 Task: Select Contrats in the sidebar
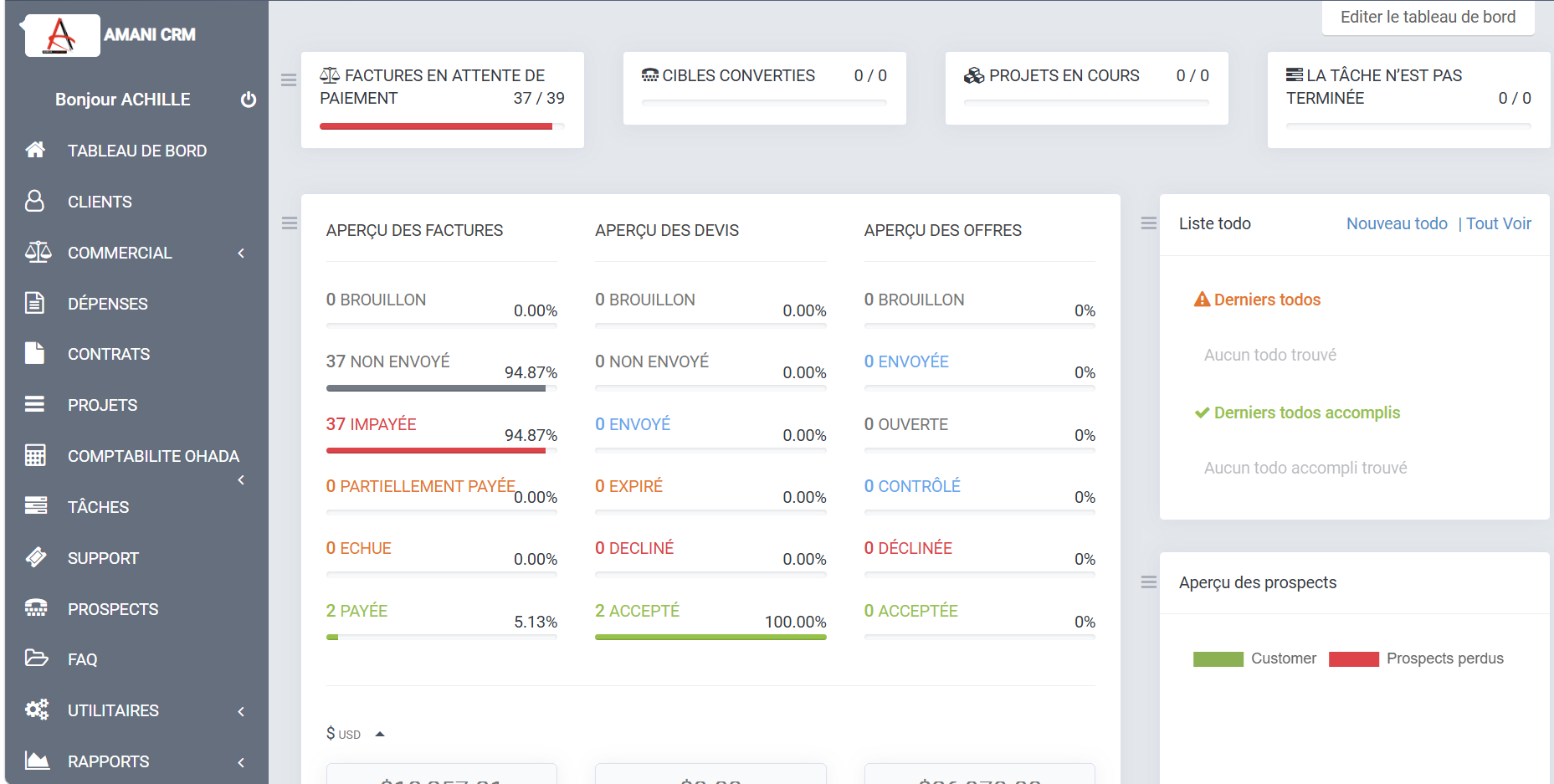point(109,354)
